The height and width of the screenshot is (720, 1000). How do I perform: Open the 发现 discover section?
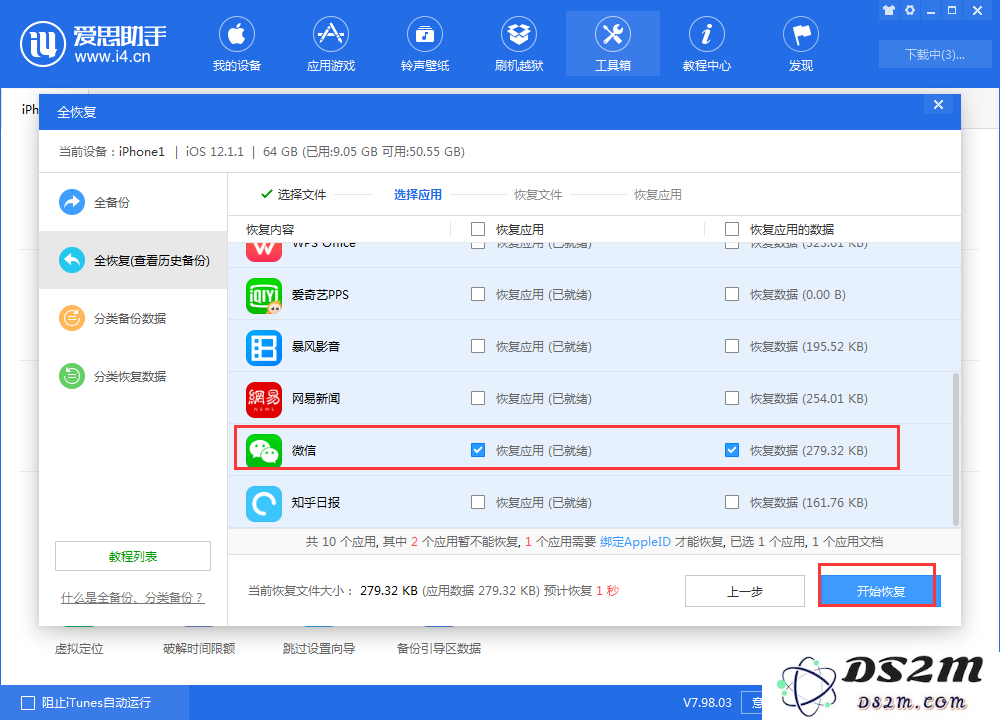[x=800, y=44]
